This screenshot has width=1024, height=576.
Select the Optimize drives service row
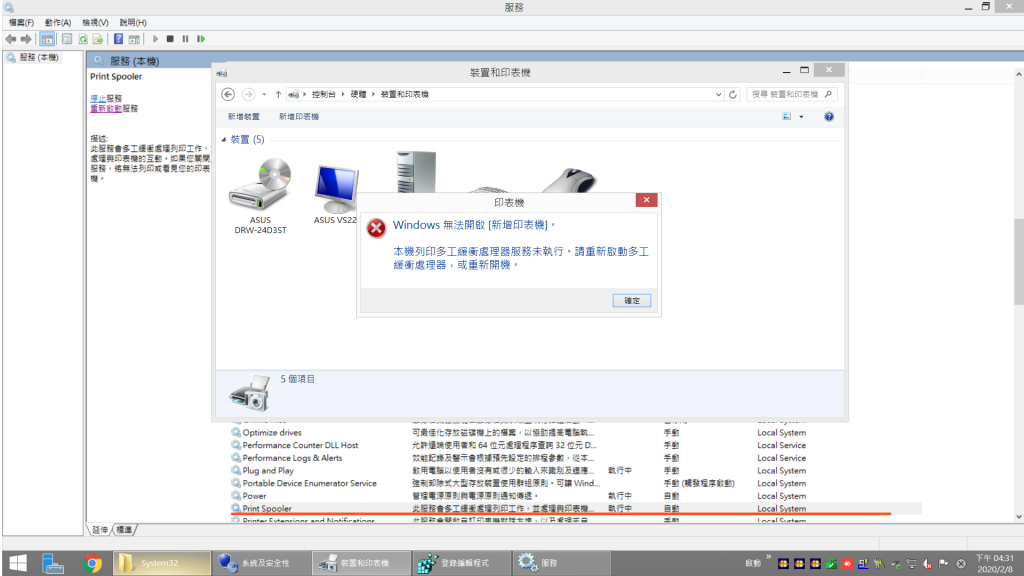pos(575,433)
